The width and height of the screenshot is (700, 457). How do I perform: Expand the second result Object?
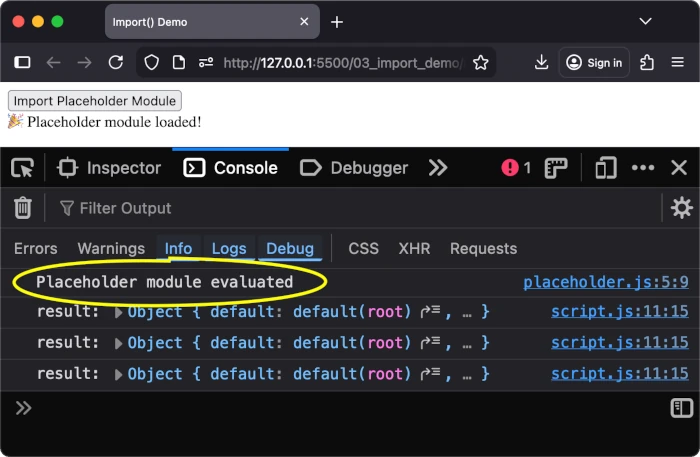pos(118,343)
